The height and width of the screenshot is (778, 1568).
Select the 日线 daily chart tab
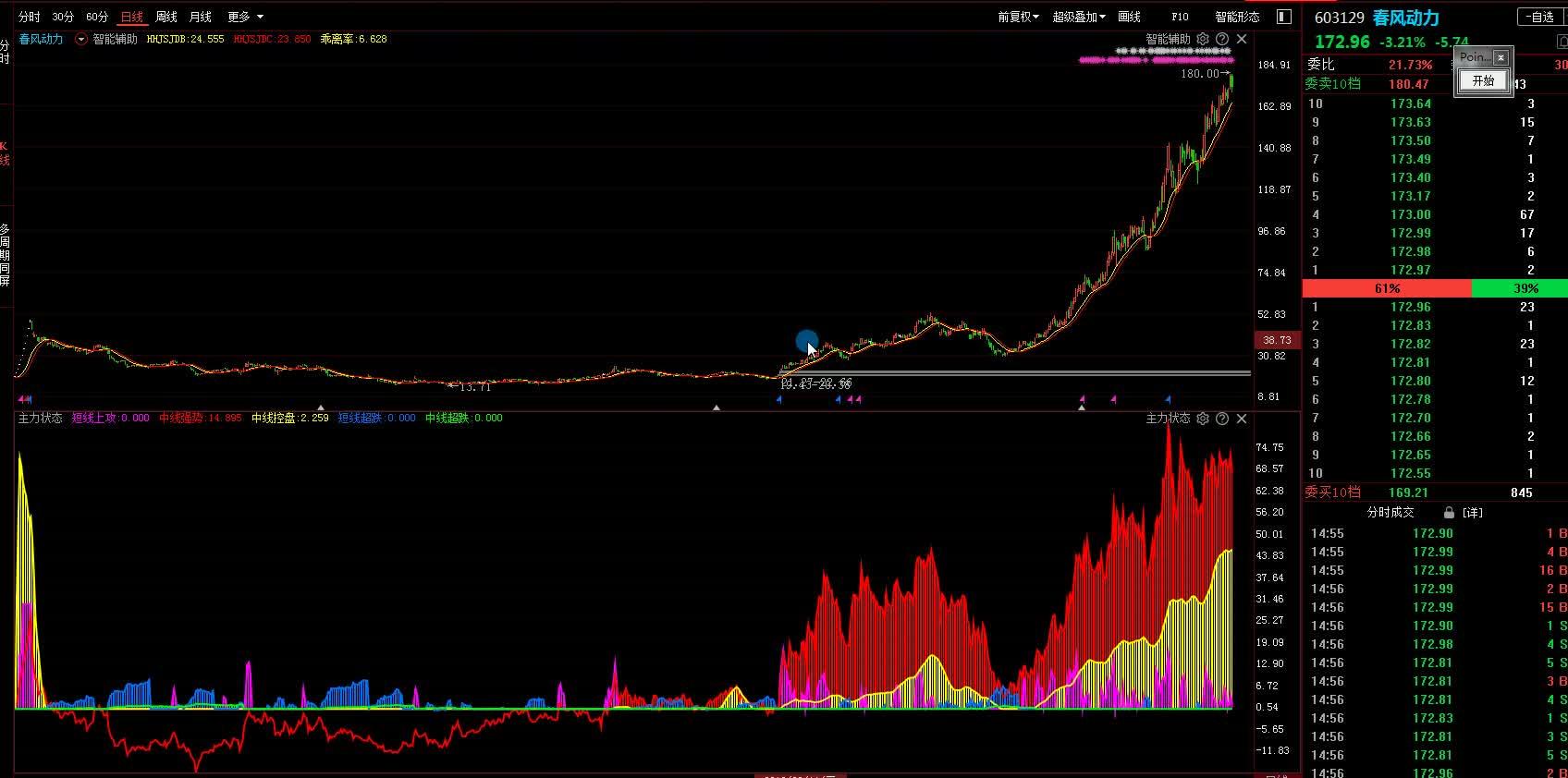pos(132,17)
